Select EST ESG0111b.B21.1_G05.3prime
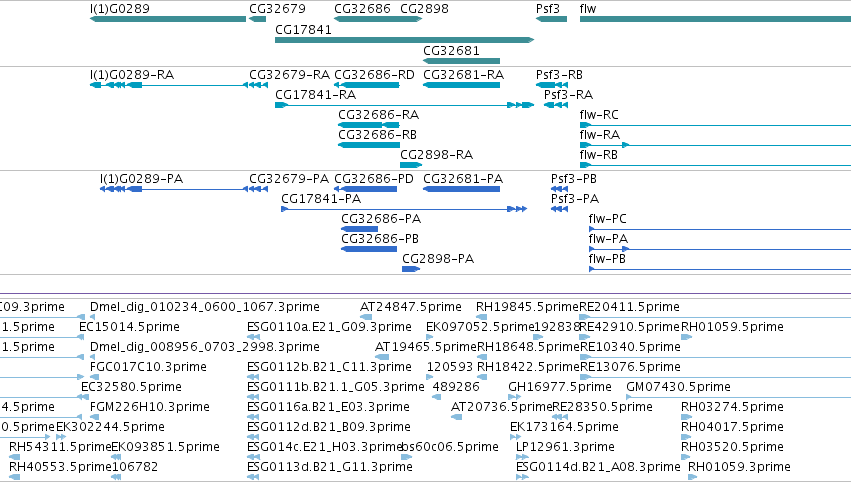 (x=335, y=387)
